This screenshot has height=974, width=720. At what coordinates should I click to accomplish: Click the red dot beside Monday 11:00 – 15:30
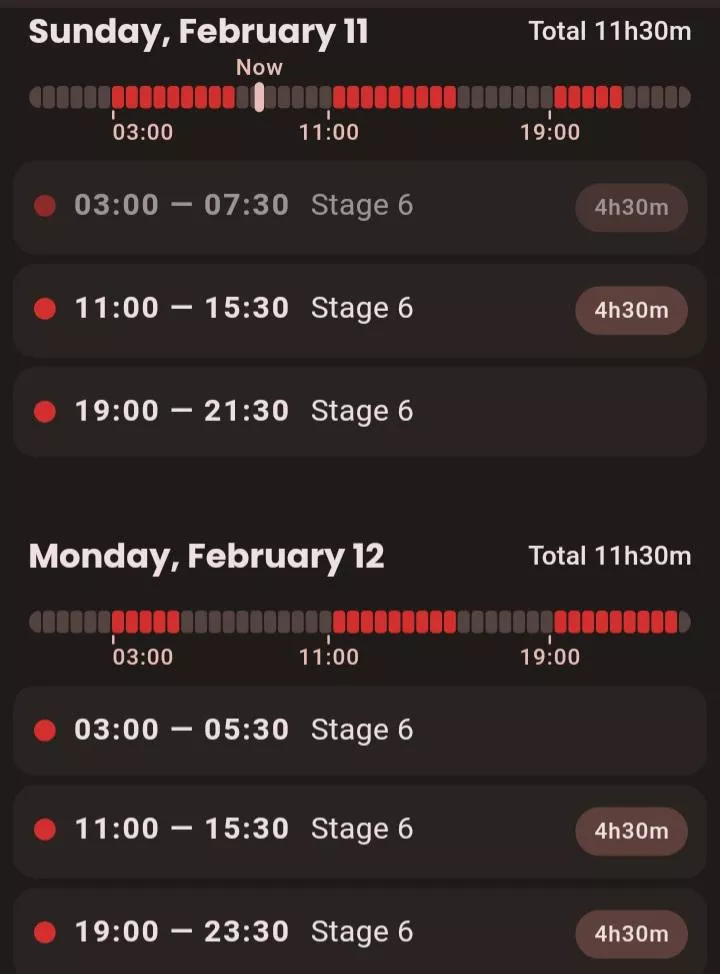tap(45, 829)
